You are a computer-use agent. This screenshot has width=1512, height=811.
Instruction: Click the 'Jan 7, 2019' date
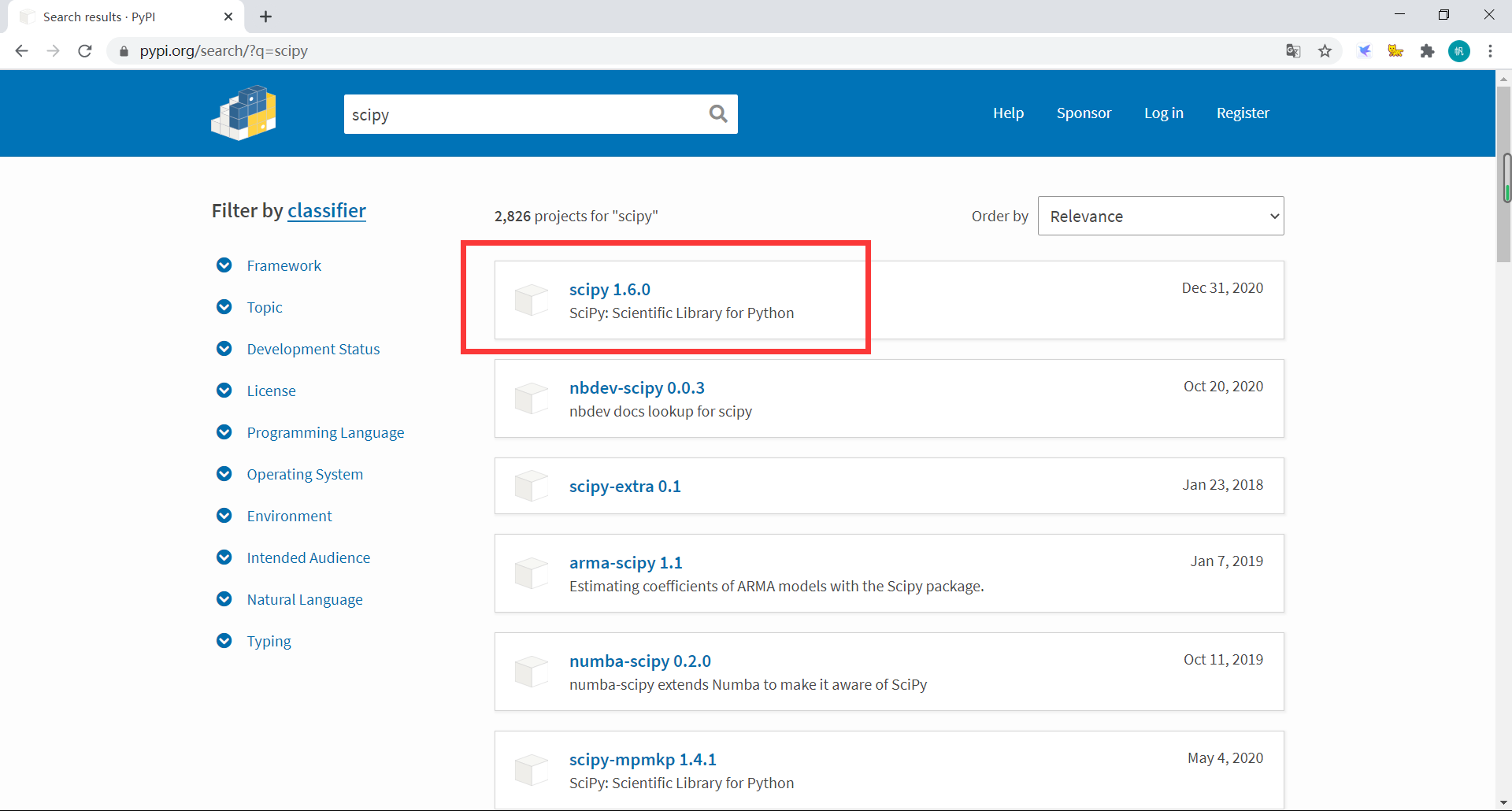pos(1227,561)
